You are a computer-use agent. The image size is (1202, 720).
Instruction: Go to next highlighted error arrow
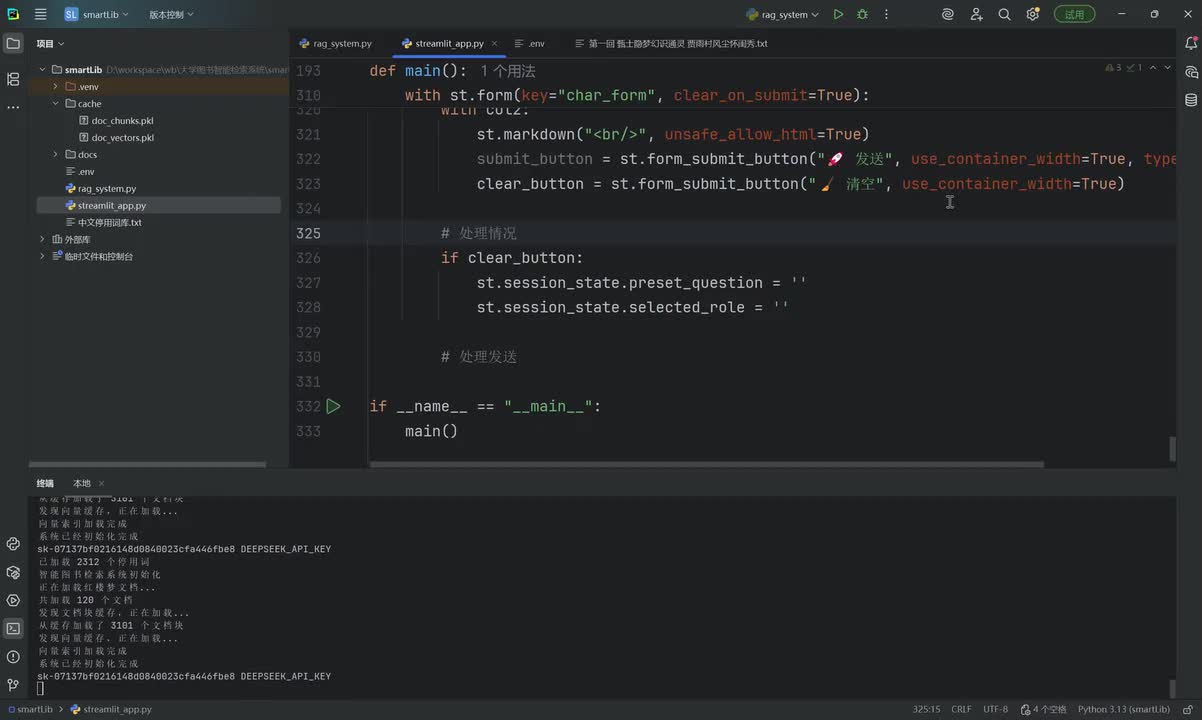(x=1169, y=68)
